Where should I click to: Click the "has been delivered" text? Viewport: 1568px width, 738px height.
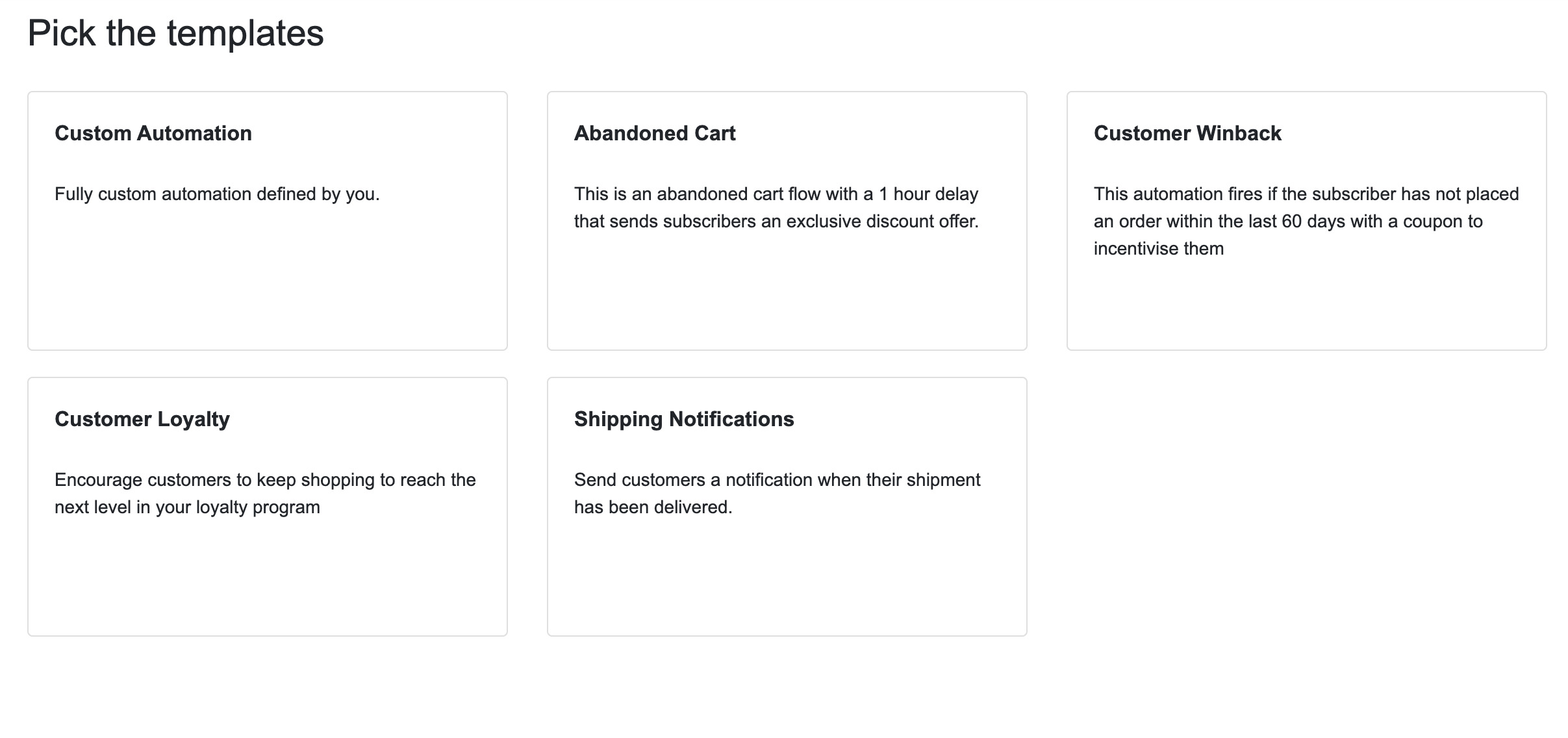pos(653,507)
